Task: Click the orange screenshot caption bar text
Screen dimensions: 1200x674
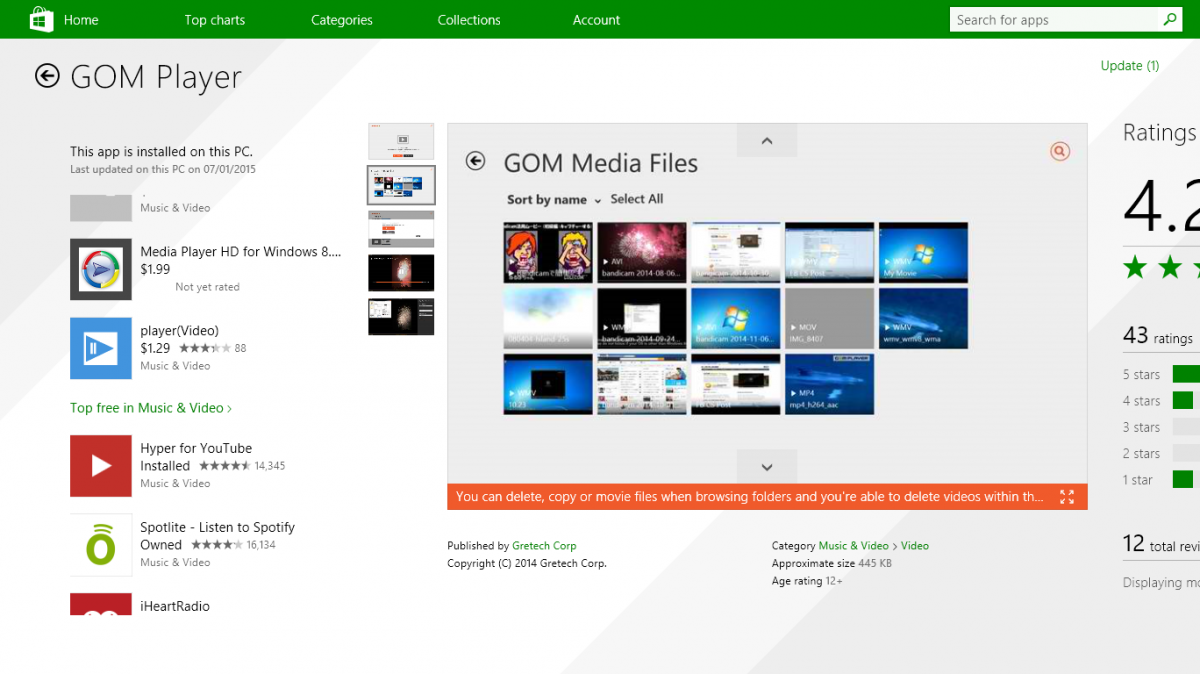Action: pyautogui.click(x=749, y=497)
